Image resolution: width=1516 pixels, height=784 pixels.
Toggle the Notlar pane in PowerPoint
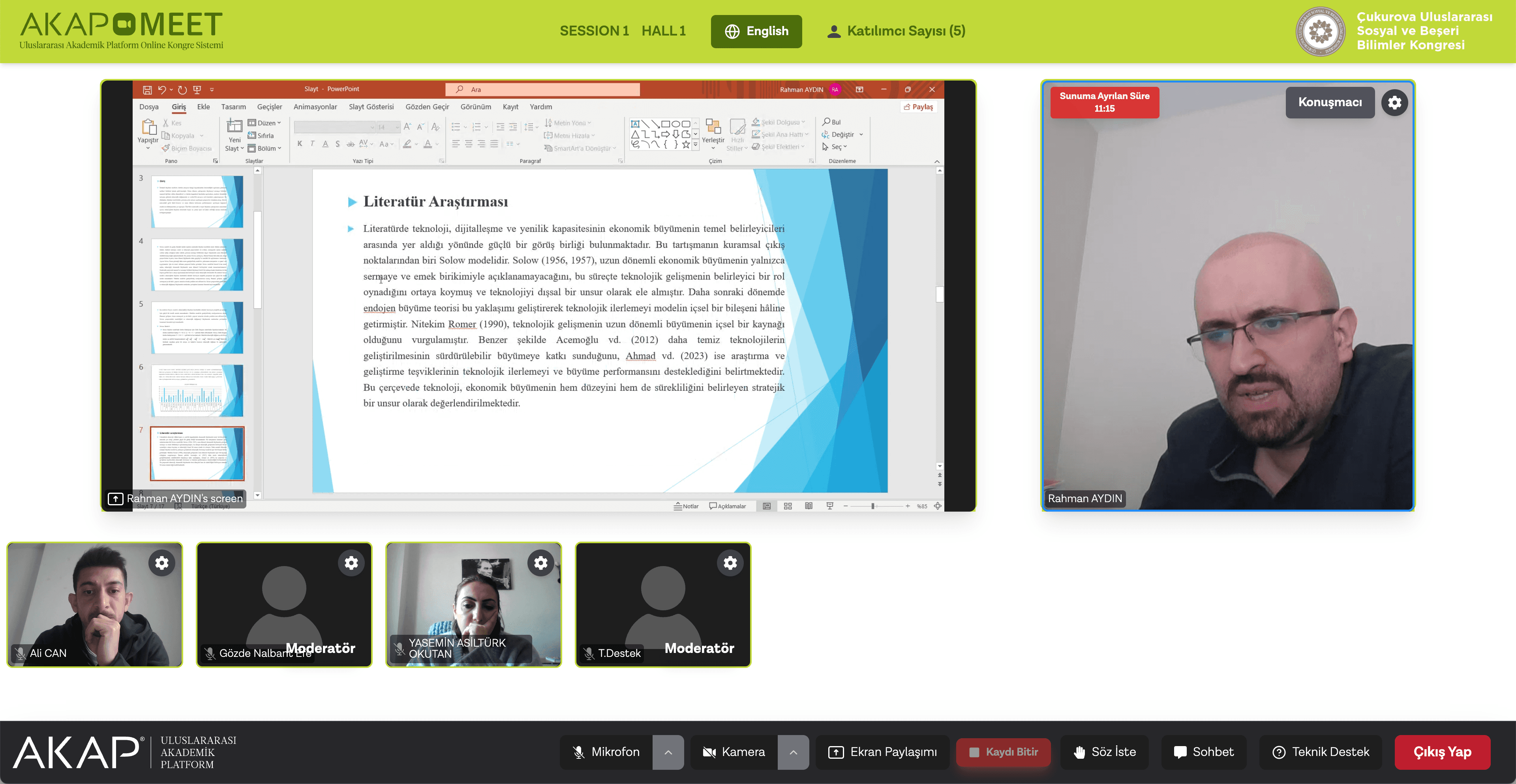[686, 506]
